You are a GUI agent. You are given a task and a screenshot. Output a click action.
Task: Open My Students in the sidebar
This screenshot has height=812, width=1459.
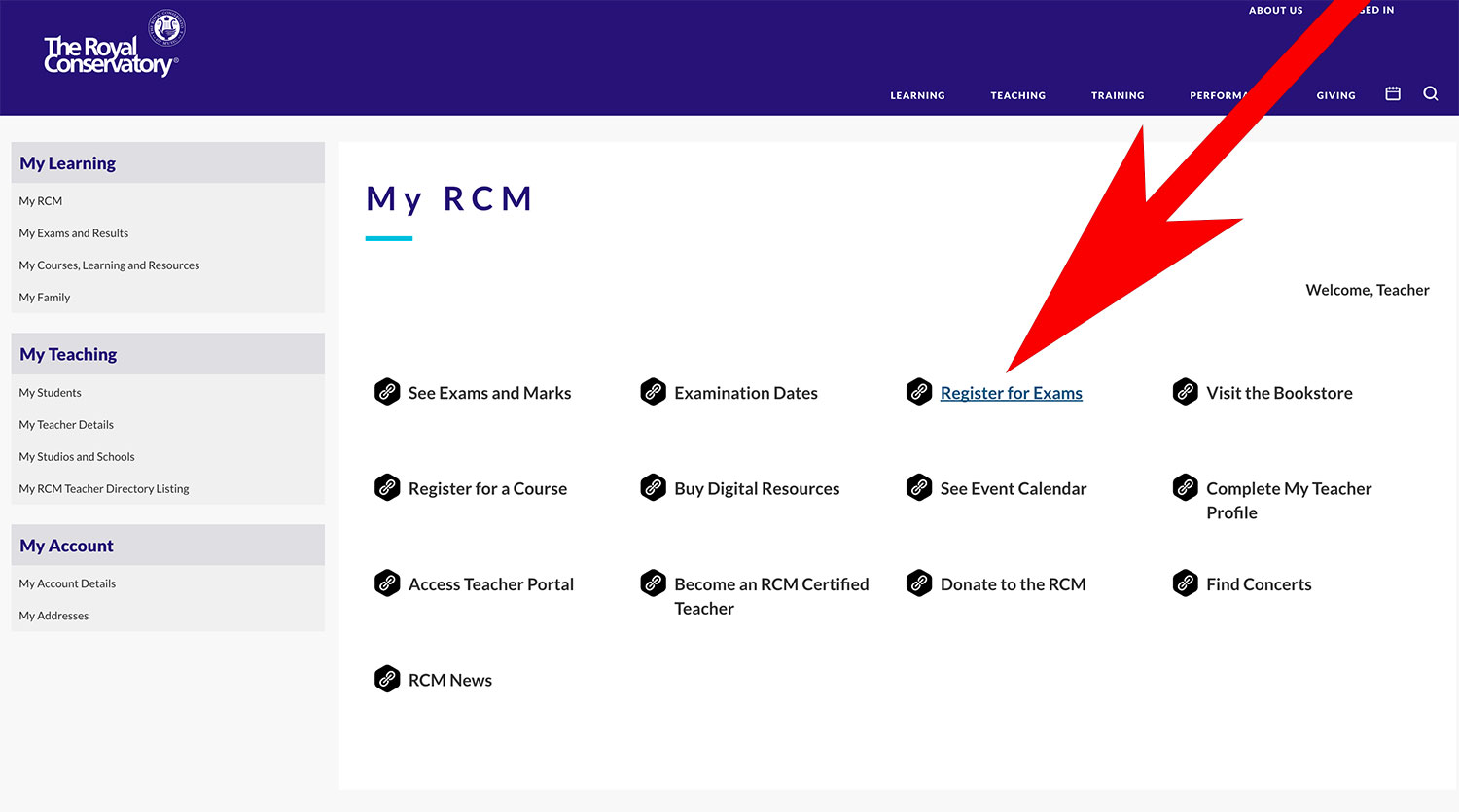pyautogui.click(x=50, y=392)
